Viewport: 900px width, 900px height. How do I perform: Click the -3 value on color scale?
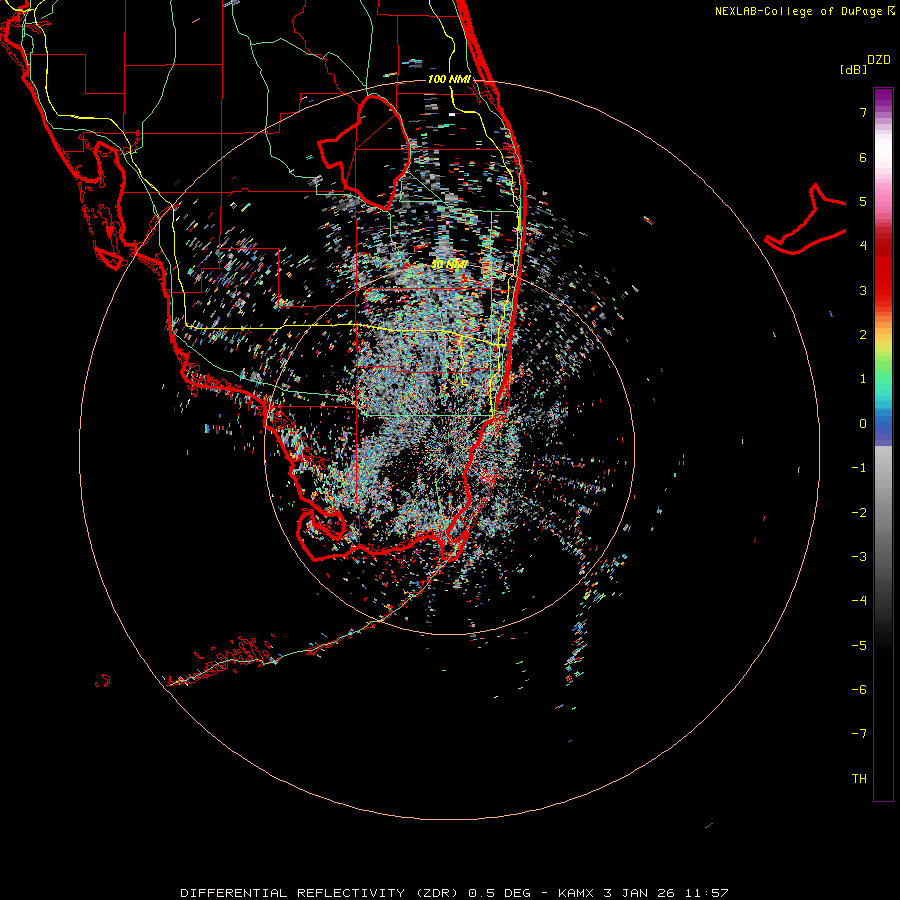859,557
